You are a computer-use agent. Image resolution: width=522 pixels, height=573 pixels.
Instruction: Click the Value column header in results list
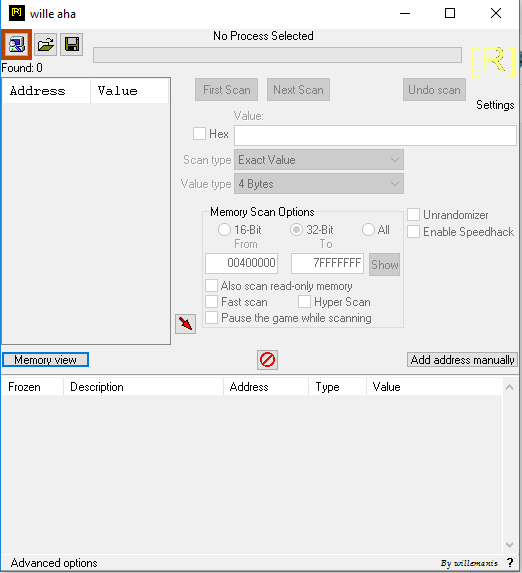click(x=129, y=91)
